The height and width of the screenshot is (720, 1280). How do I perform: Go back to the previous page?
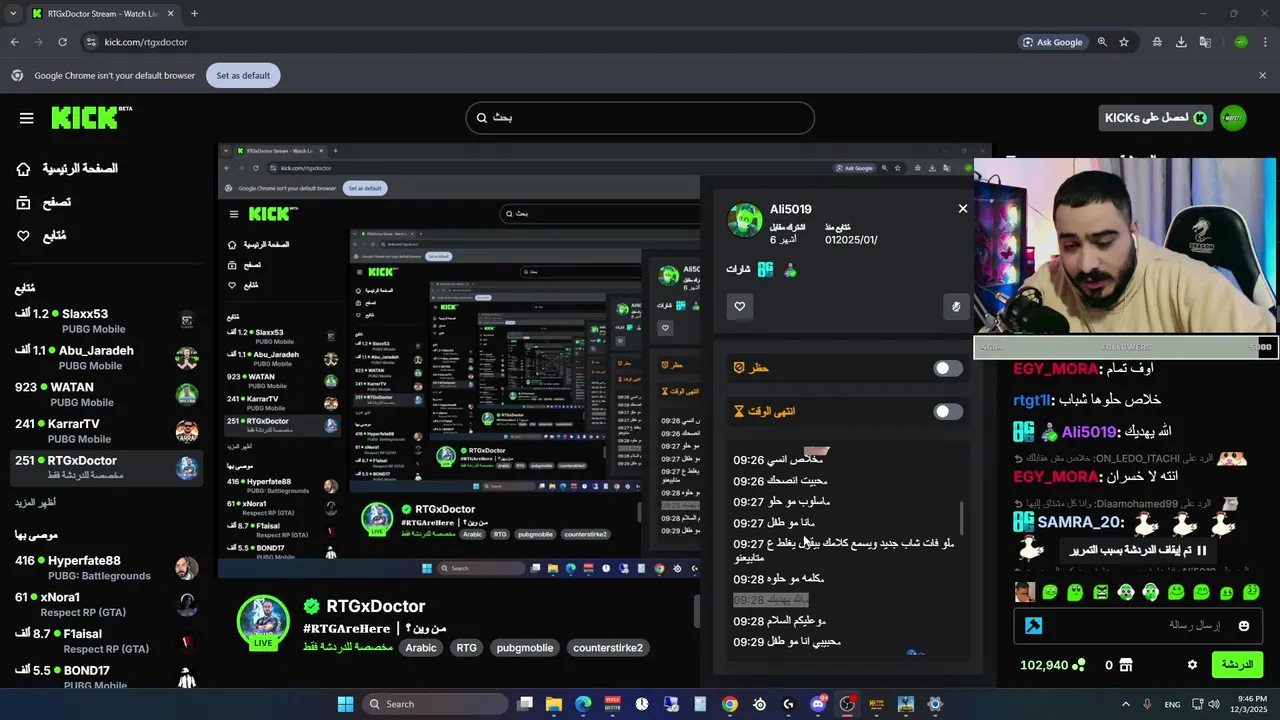[14, 42]
